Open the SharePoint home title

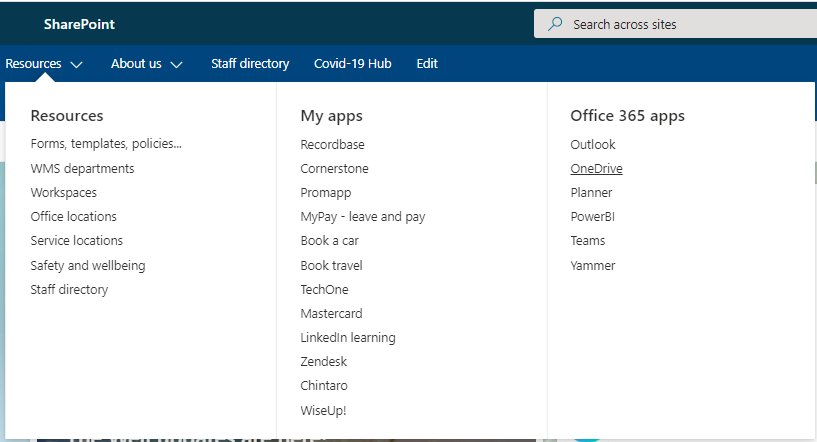[79, 24]
